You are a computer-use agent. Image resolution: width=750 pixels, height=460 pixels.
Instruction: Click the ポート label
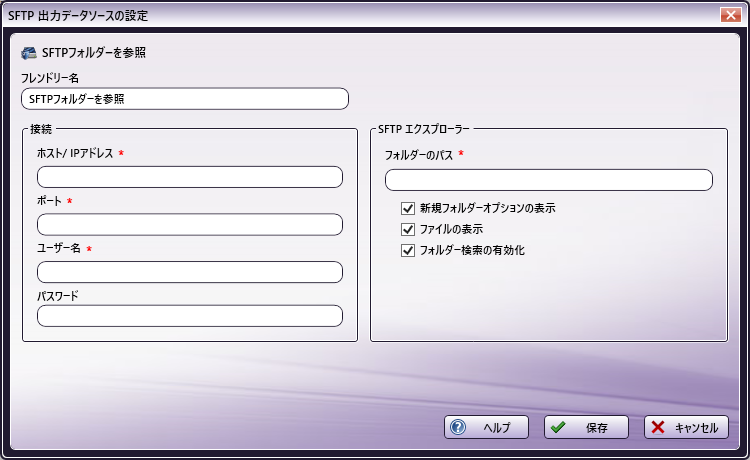click(49, 201)
